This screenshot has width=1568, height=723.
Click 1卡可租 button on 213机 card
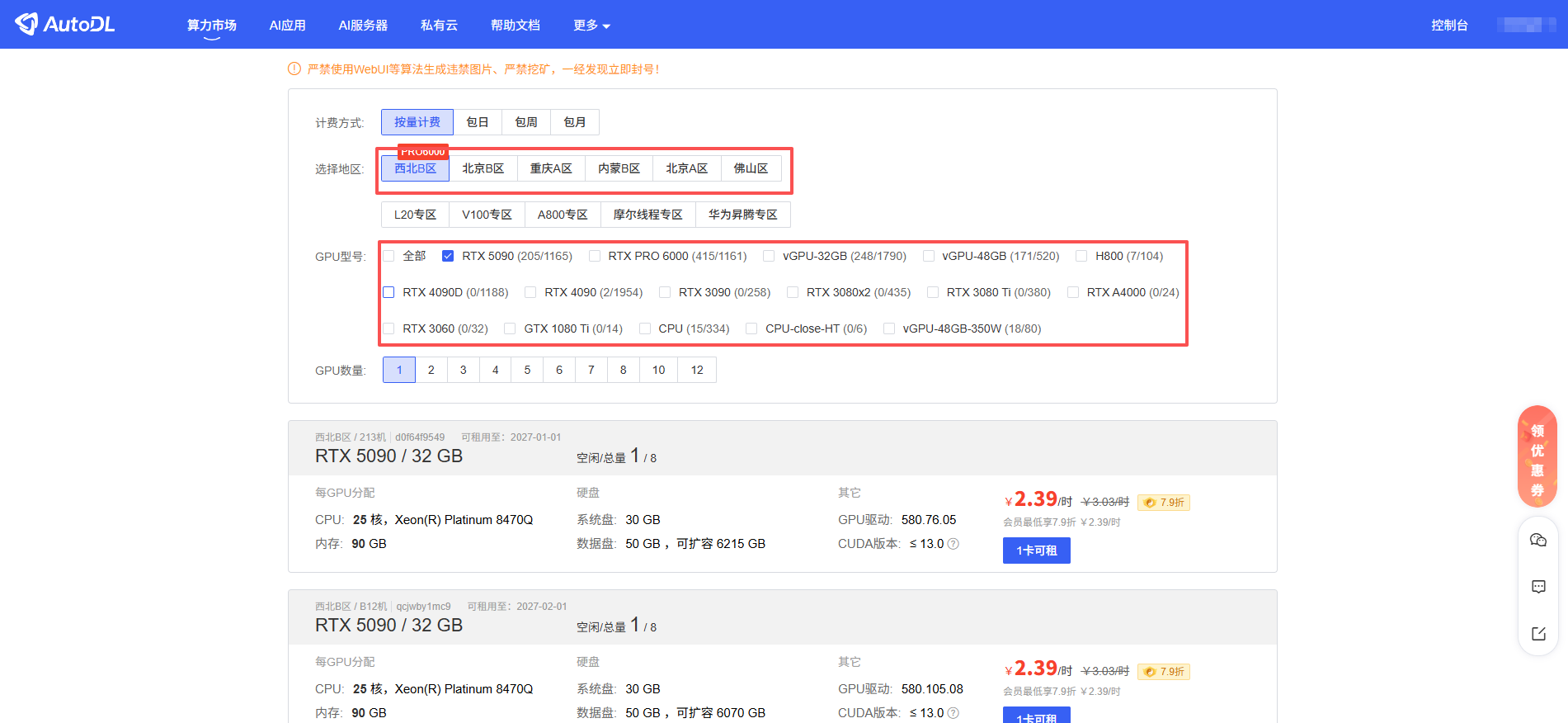point(1037,551)
